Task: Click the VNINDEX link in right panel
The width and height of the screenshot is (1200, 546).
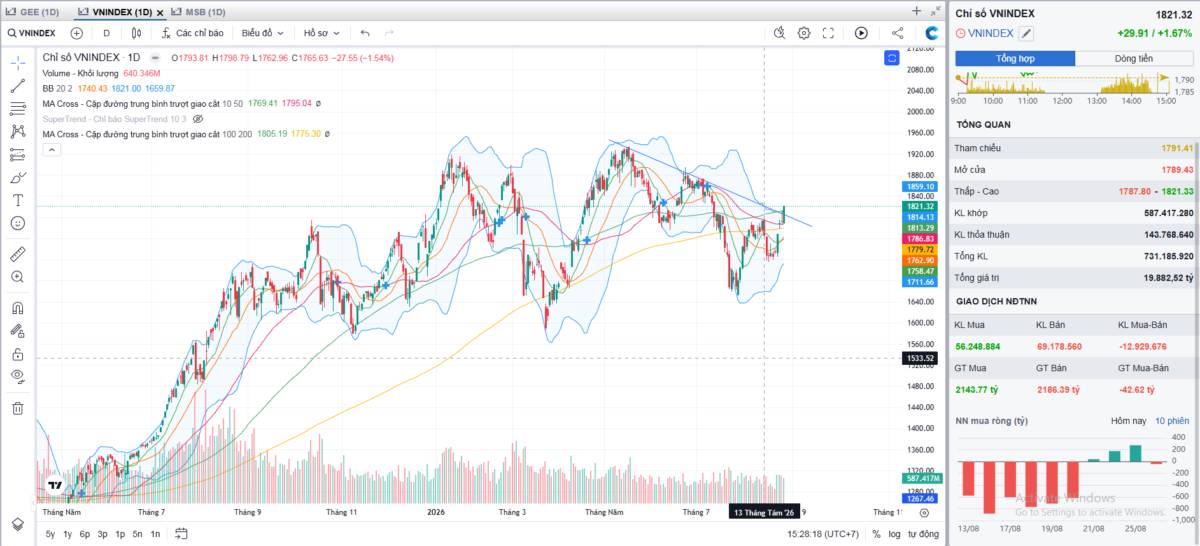Action: (991, 33)
